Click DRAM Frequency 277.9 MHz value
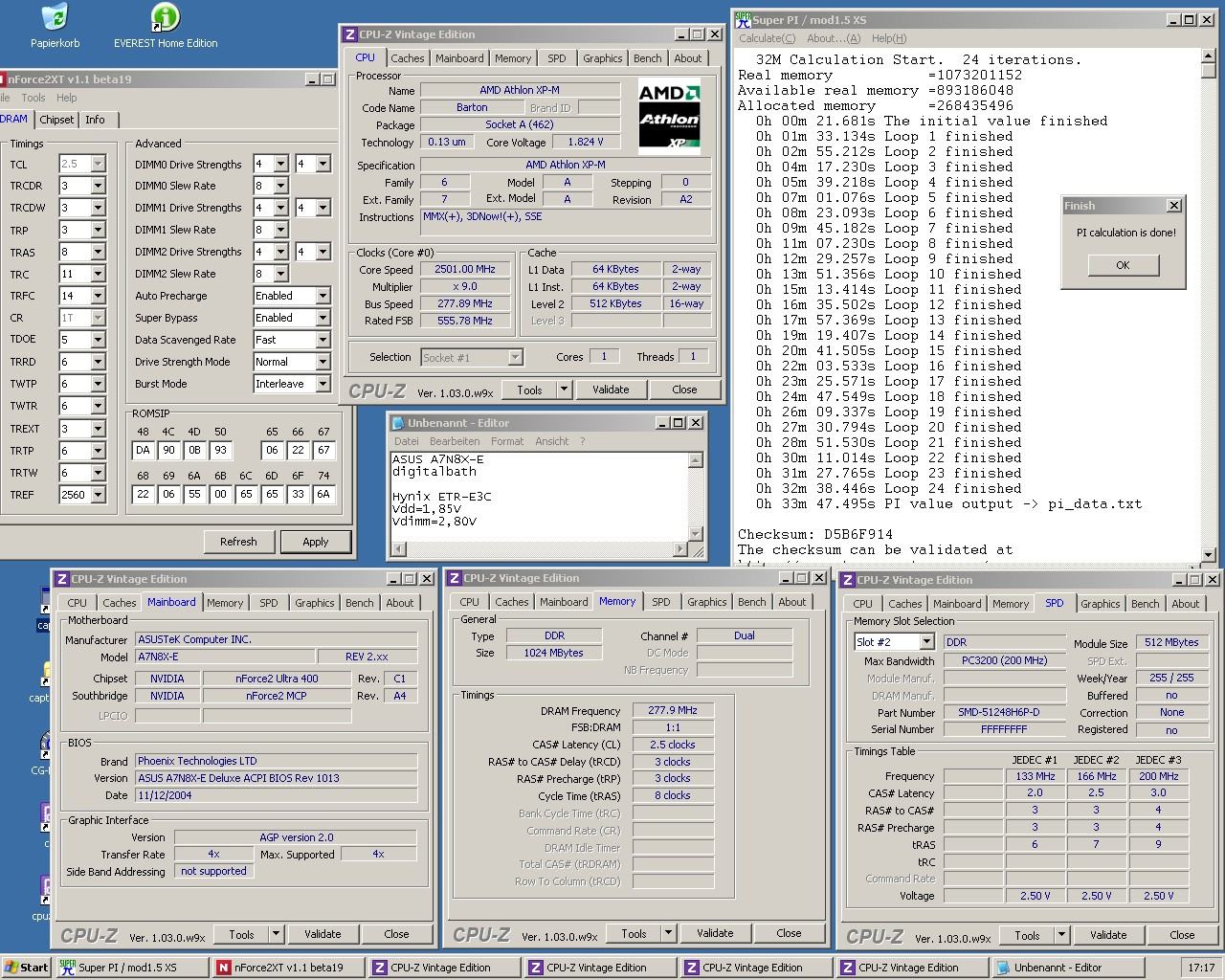This screenshot has width=1225, height=980. 673,710
